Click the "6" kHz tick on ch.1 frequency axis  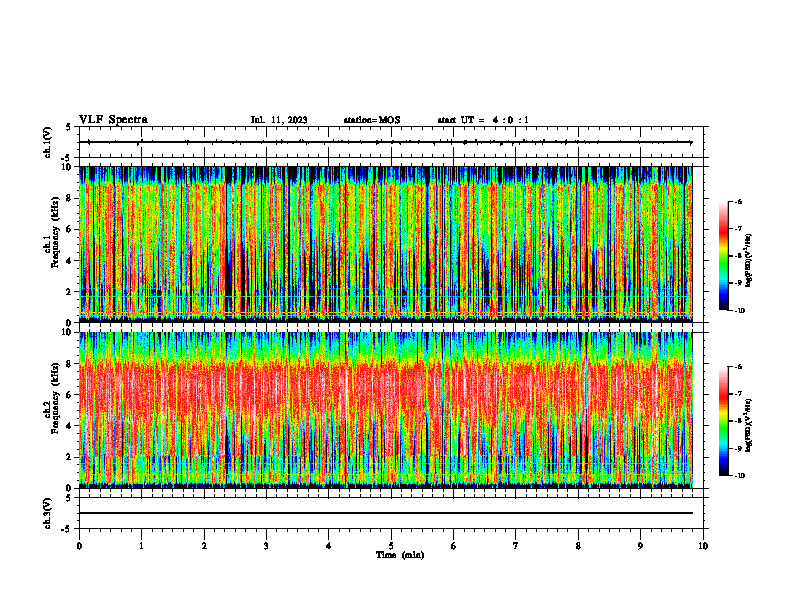pos(70,229)
